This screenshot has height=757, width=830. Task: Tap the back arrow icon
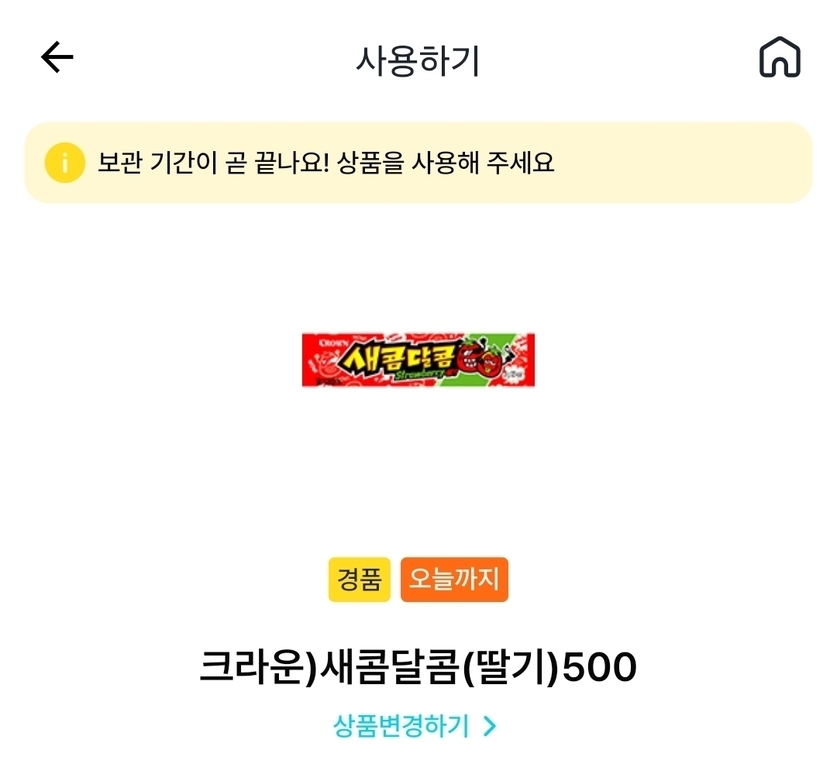point(57,58)
